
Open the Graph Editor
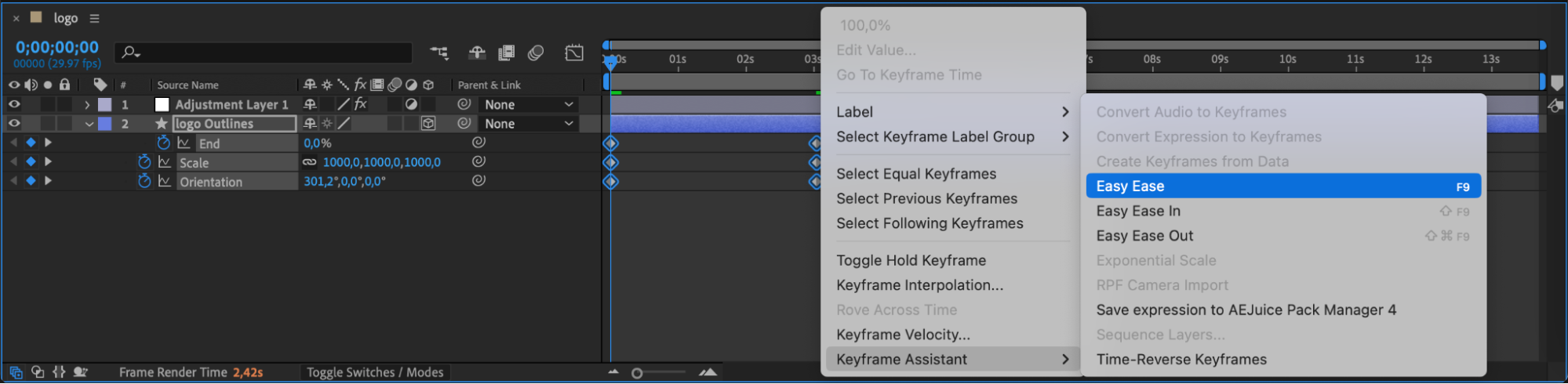coord(574,53)
